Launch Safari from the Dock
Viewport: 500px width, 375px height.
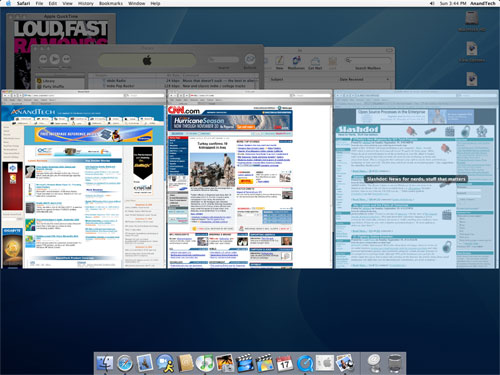pyautogui.click(x=125, y=363)
